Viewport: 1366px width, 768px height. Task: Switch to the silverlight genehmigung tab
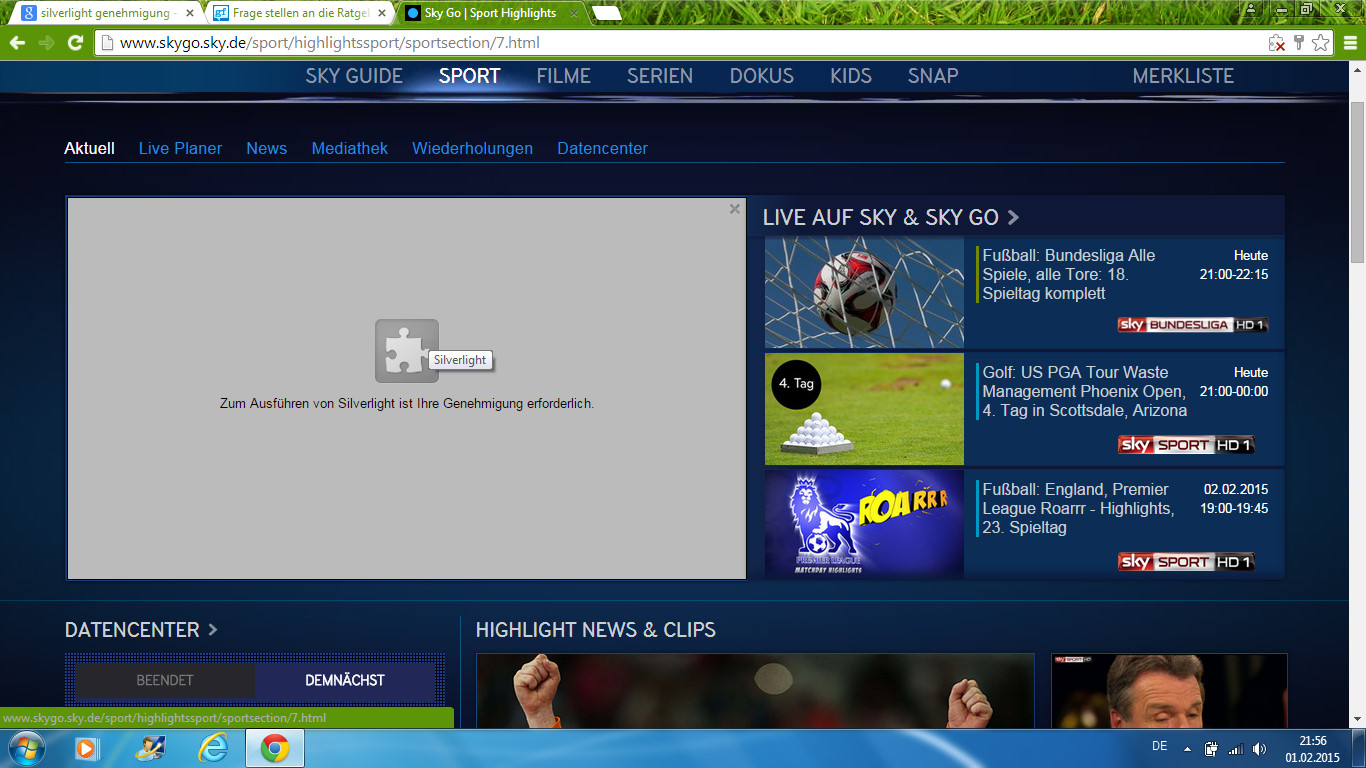tap(104, 13)
